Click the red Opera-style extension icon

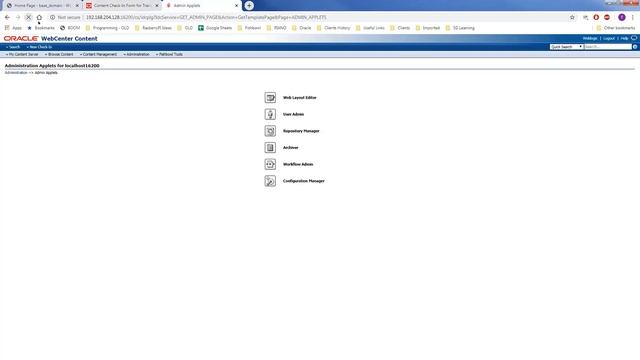point(596,17)
